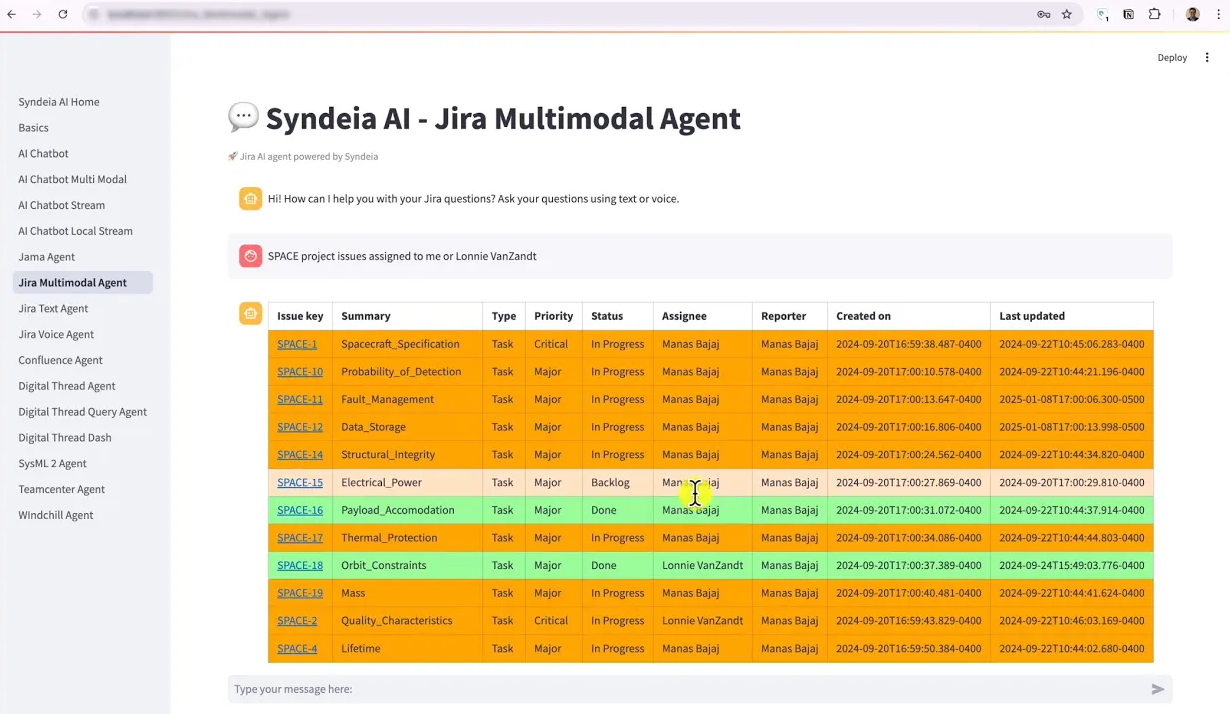Screen dimensions: 1230x714
Task: Open issue link SPACE-15
Action: [x=300, y=482]
